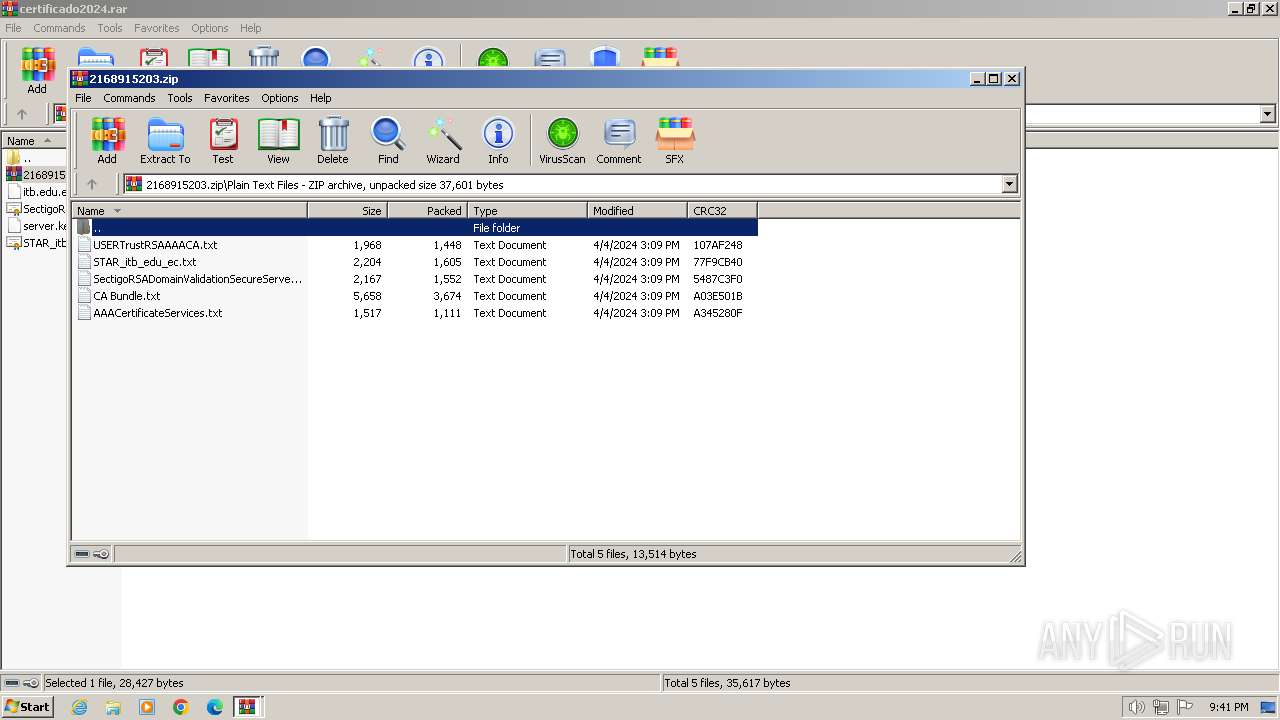1280x720 pixels.
Task: Expand address dropdown in certificado2024.rar window
Action: [x=1268, y=114]
